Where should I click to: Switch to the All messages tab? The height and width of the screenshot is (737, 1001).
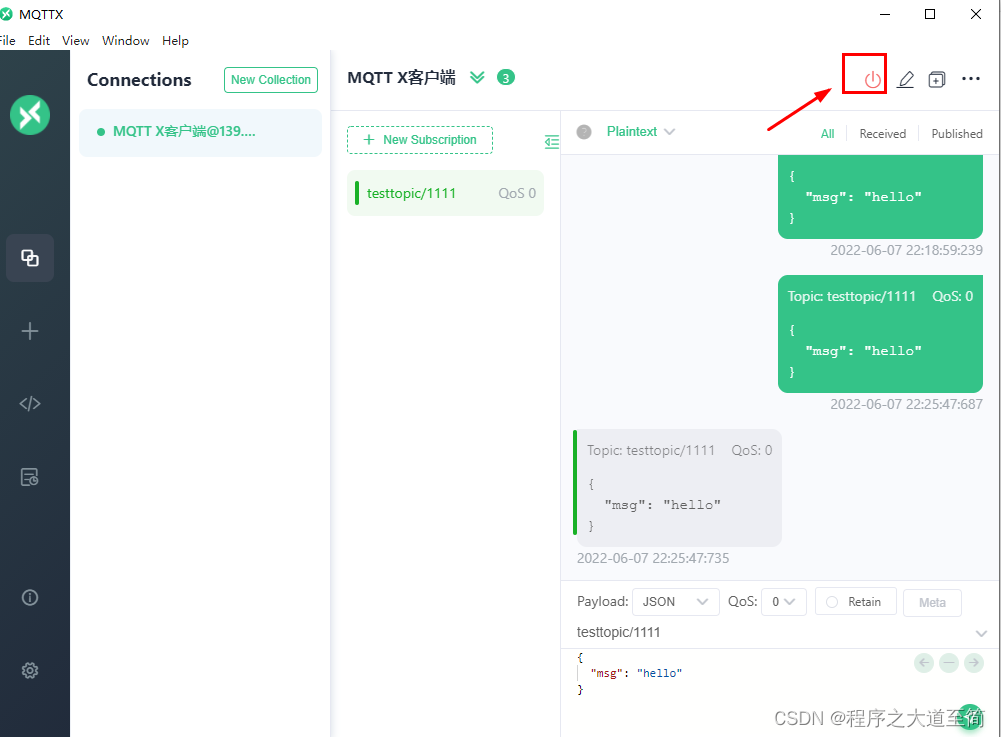coord(827,133)
